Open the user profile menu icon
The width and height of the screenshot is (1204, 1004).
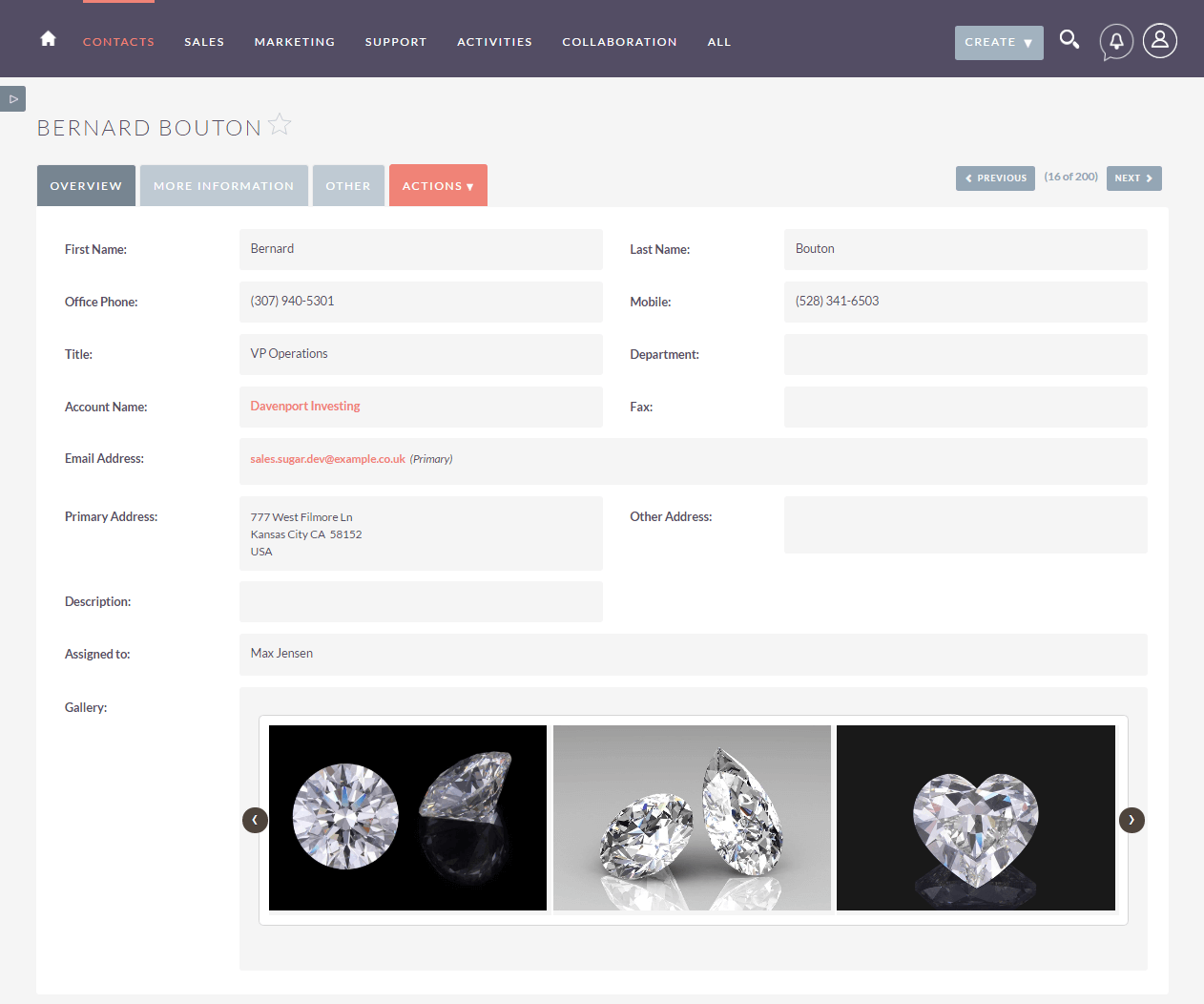pyautogui.click(x=1160, y=40)
